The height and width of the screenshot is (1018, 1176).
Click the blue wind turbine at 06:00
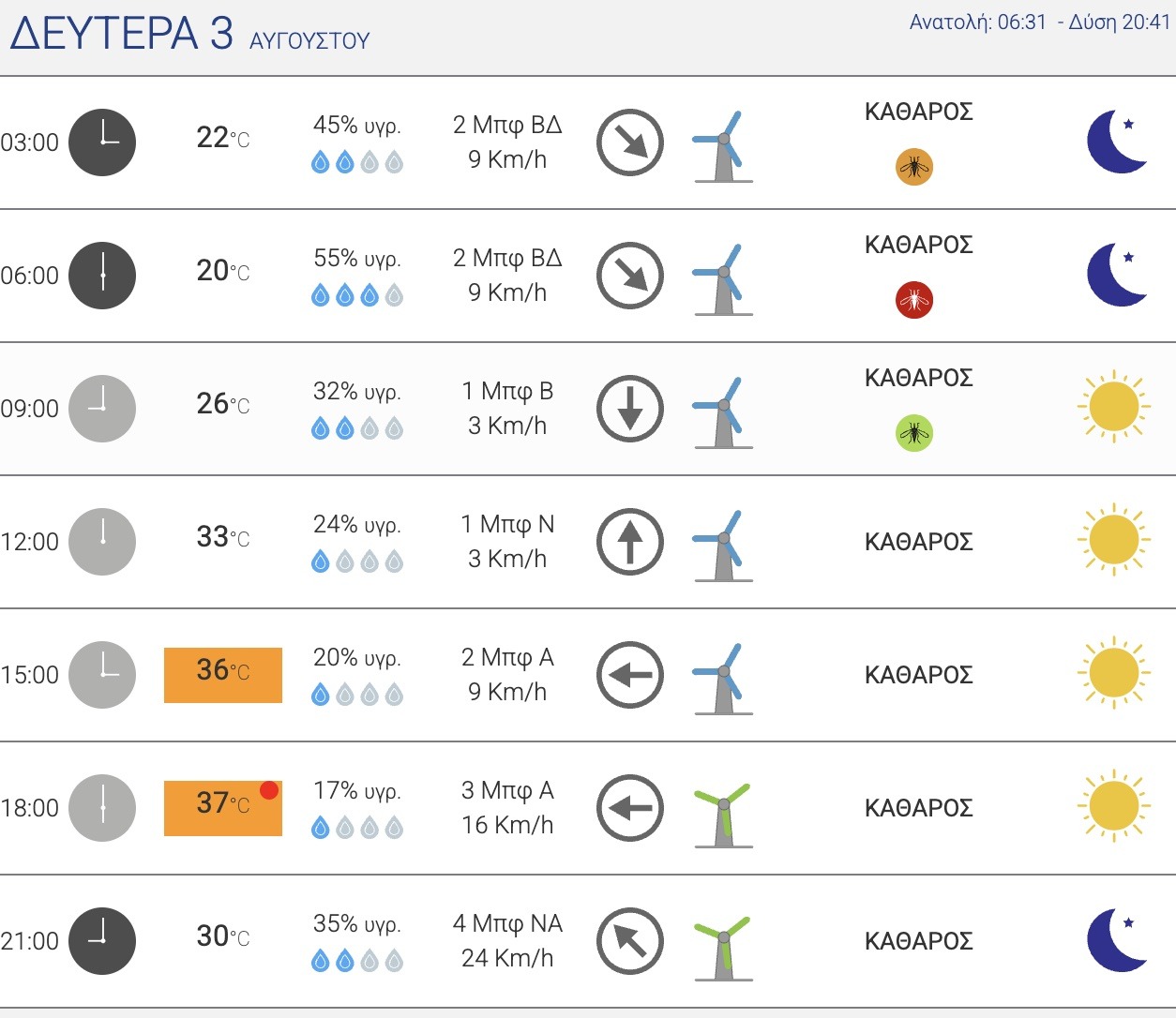[723, 280]
